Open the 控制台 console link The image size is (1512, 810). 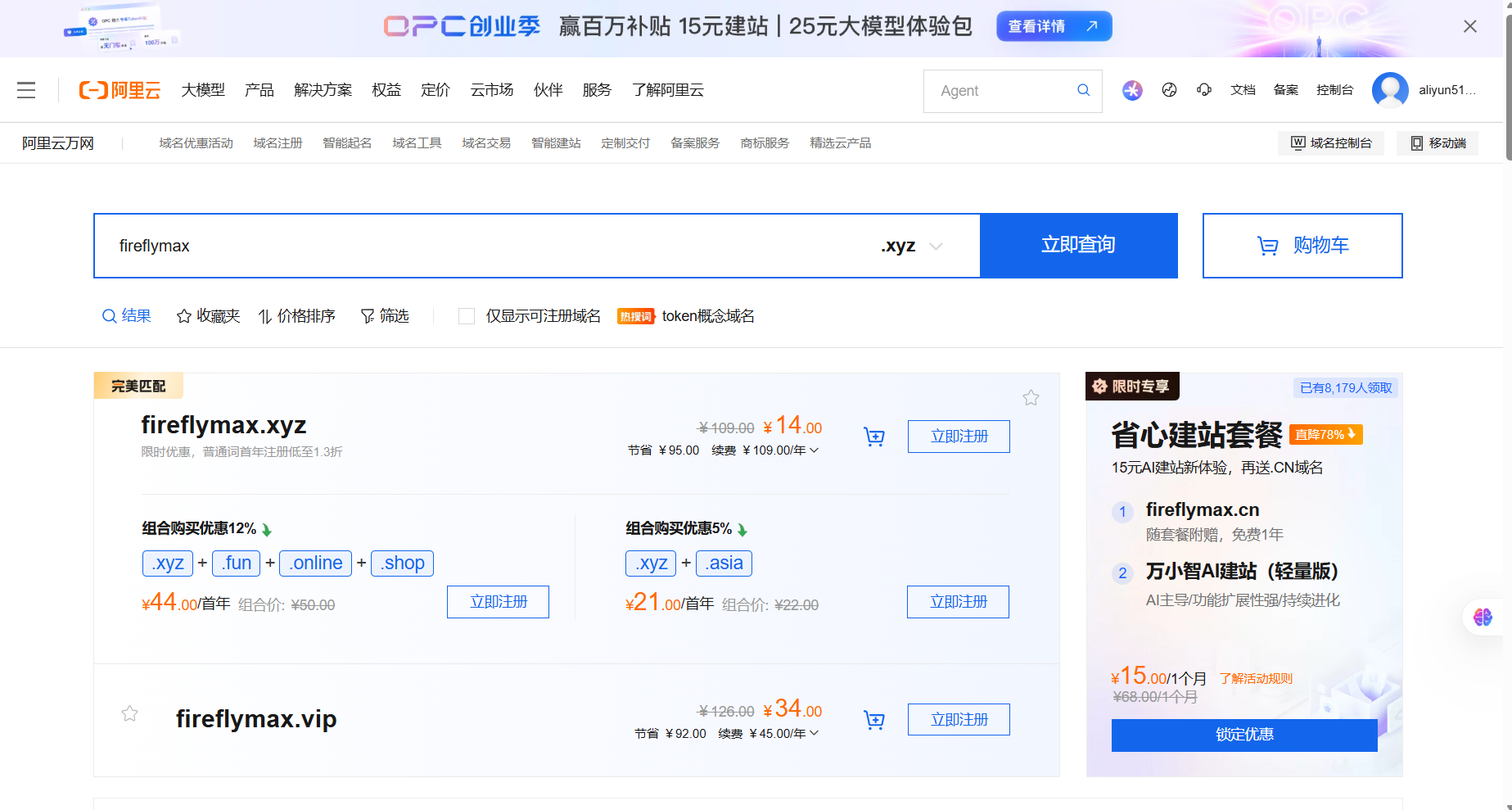click(1335, 90)
